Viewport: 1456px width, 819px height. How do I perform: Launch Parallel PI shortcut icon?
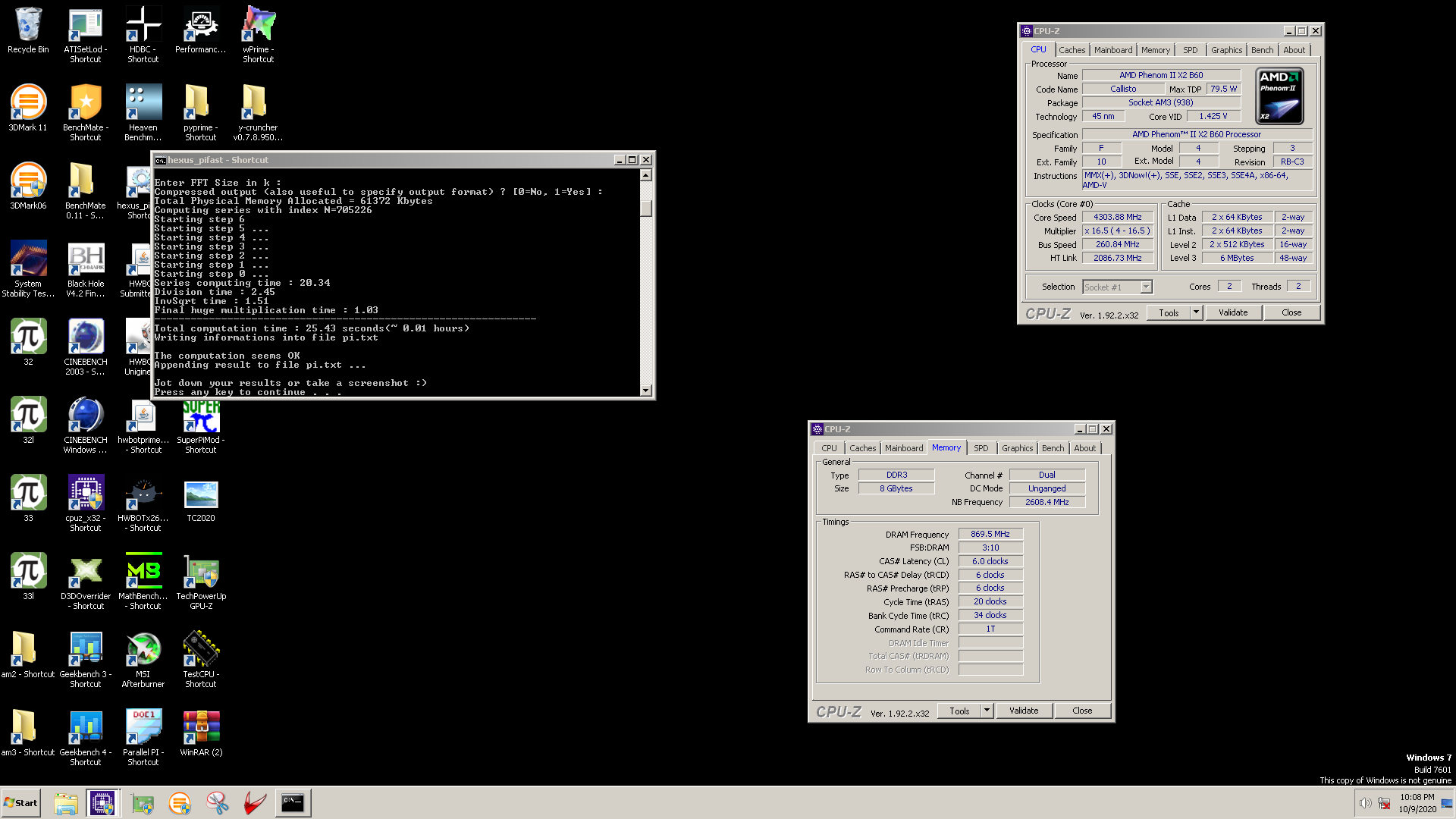click(143, 737)
